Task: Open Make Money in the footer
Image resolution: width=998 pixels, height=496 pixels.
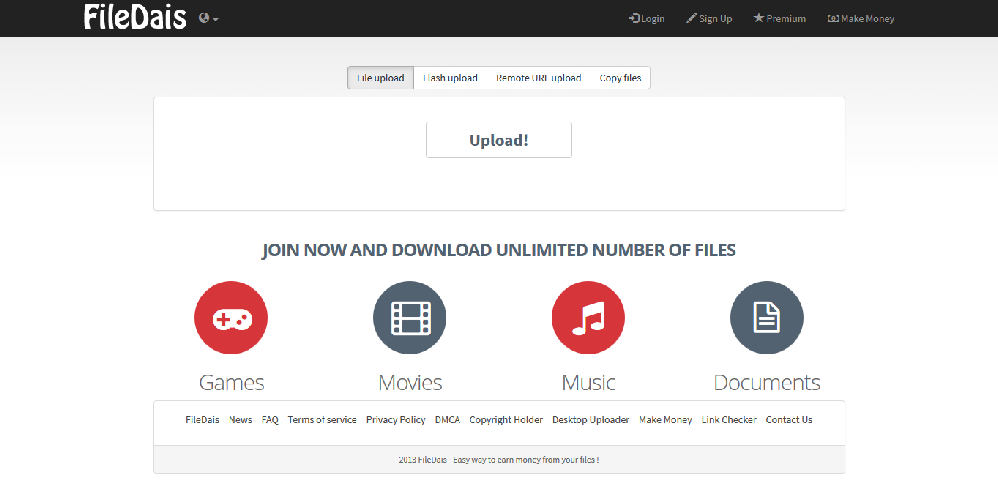Action: (x=666, y=420)
